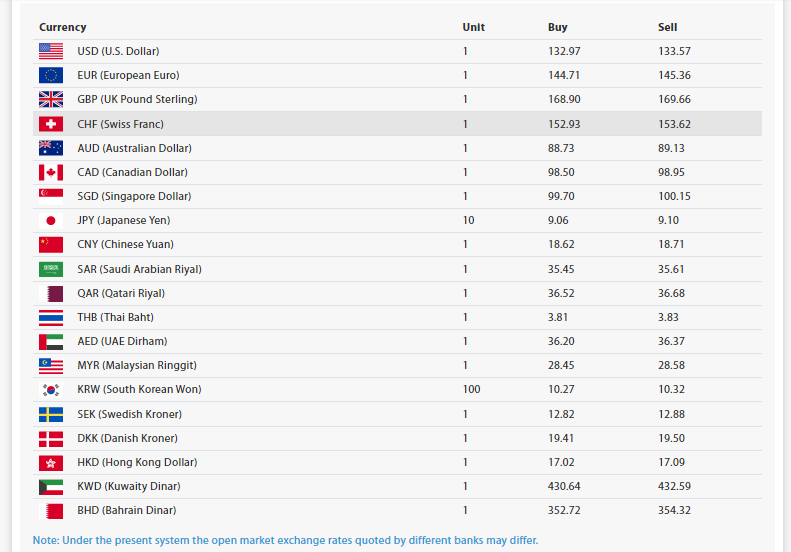Viewport: 791px width, 552px height.
Task: Click the Swiss flag icon
Action: tap(51, 124)
